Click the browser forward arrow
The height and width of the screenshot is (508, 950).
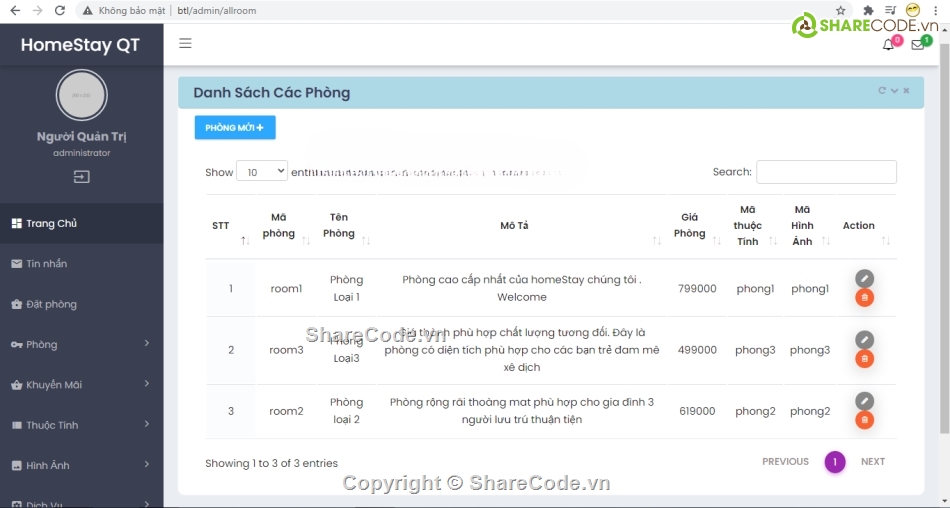pyautogui.click(x=38, y=10)
